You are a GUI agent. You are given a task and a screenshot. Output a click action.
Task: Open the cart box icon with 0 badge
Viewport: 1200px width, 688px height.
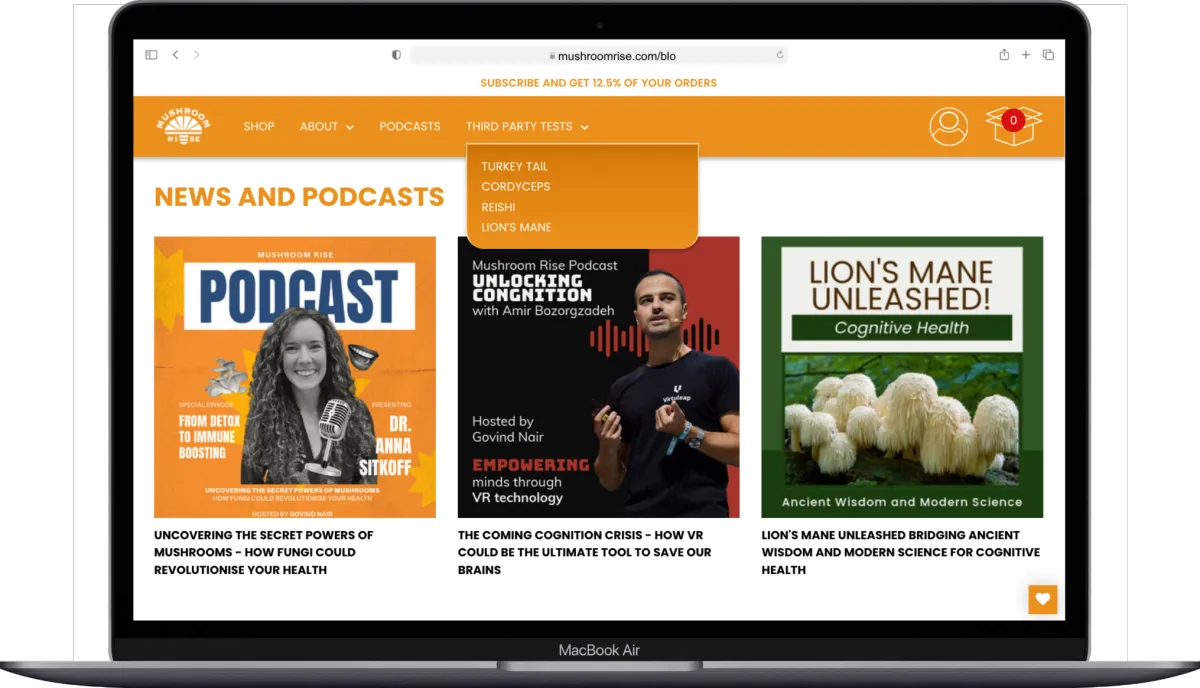coord(1013,126)
